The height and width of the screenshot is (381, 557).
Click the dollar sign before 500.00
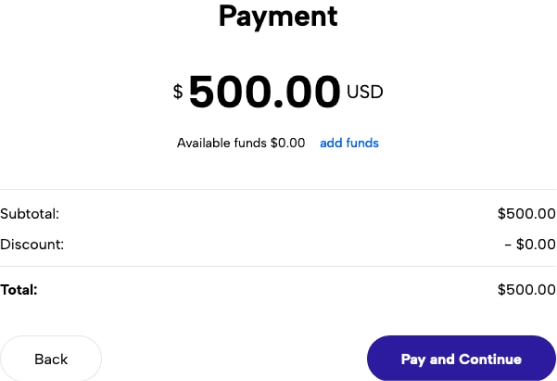[x=178, y=92]
